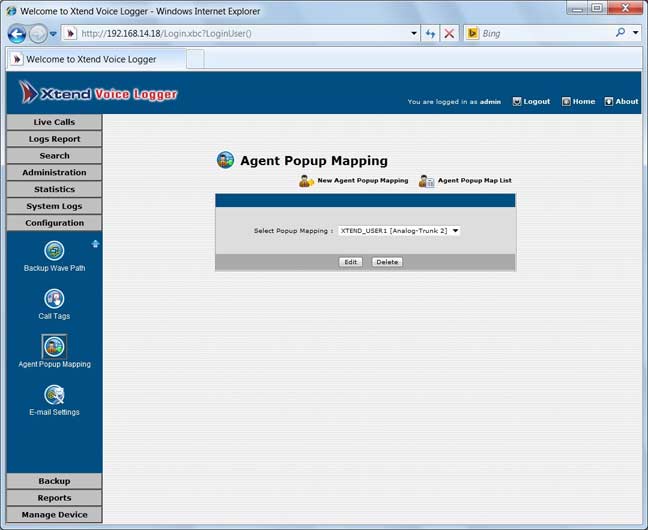Open the Administration menu
Viewport: 648px width, 530px height.
pos(54,172)
